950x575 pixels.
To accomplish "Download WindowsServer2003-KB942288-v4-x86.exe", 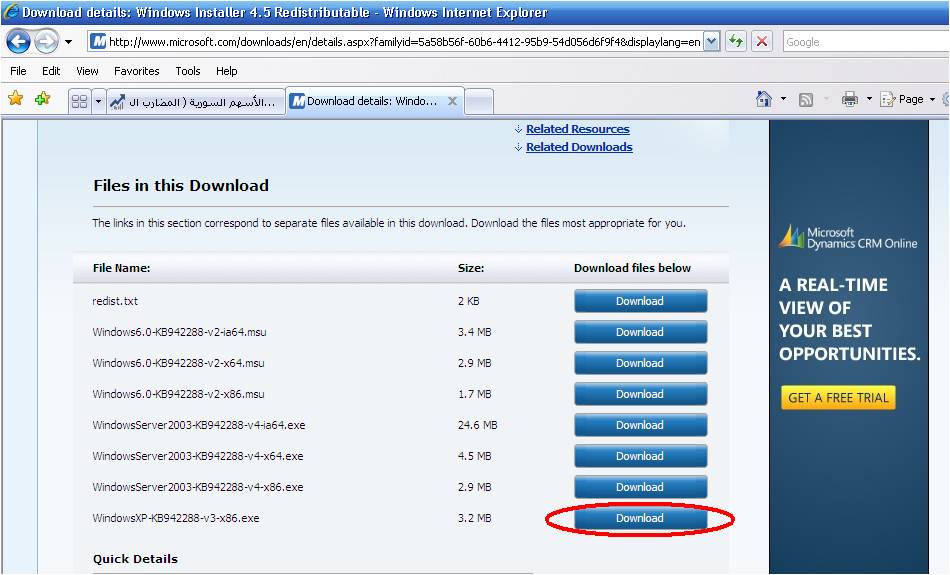I will [x=640, y=487].
